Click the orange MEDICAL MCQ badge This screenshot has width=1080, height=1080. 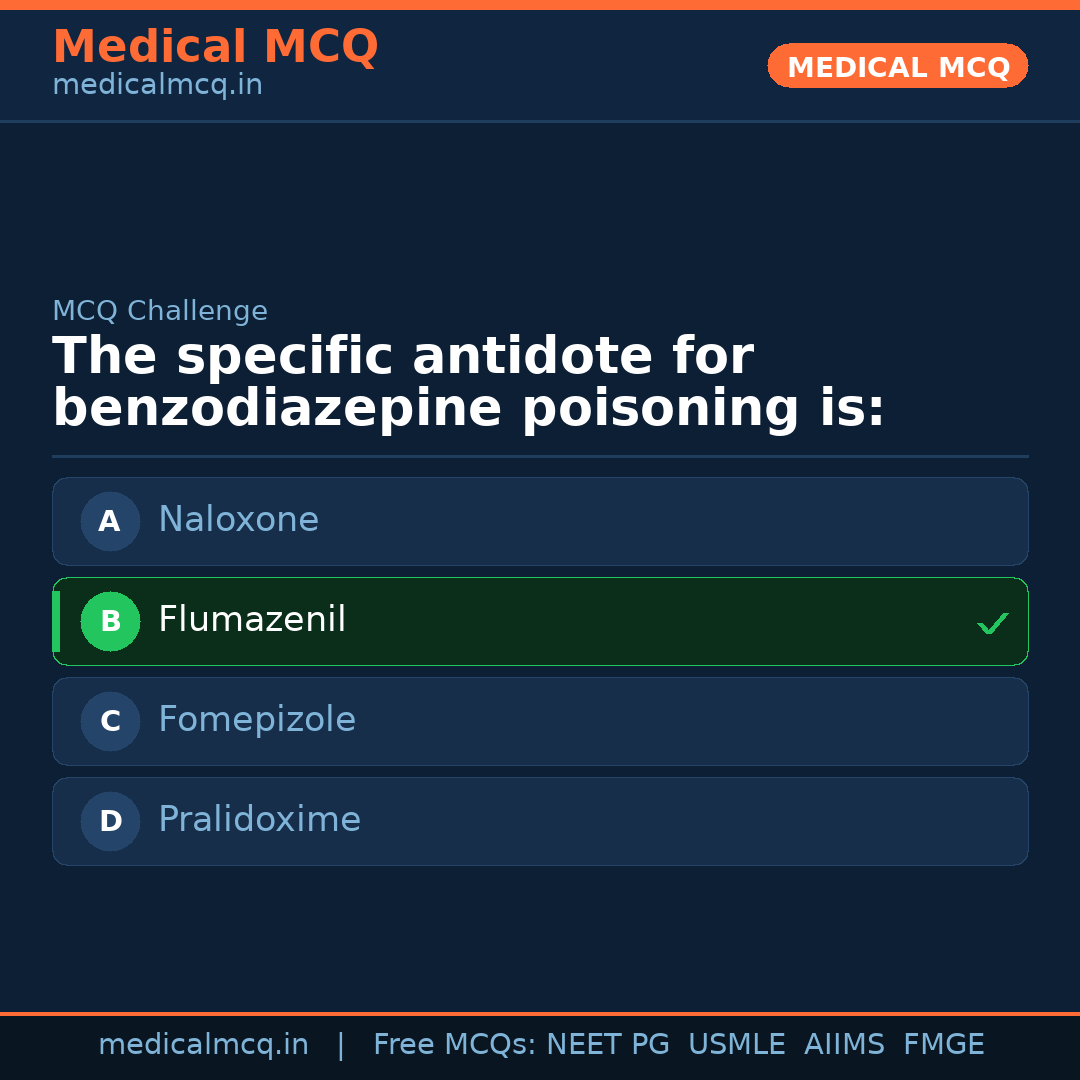pyautogui.click(x=897, y=66)
